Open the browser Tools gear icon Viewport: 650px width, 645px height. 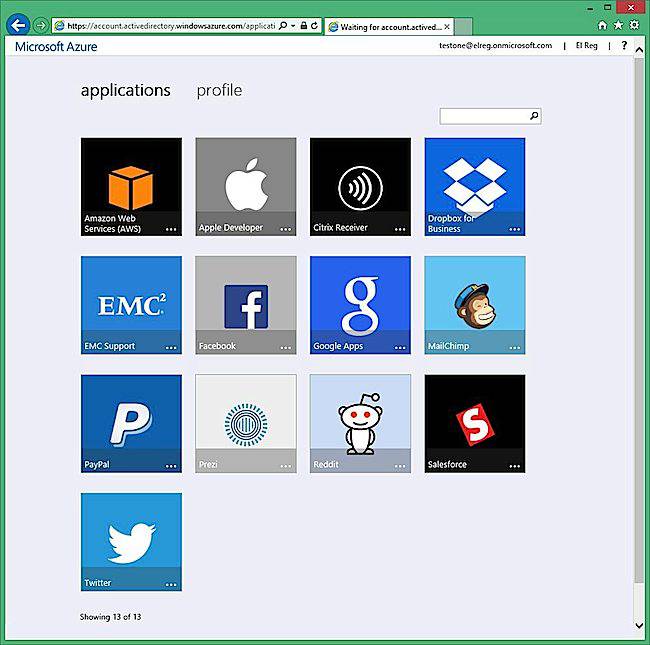click(x=634, y=25)
